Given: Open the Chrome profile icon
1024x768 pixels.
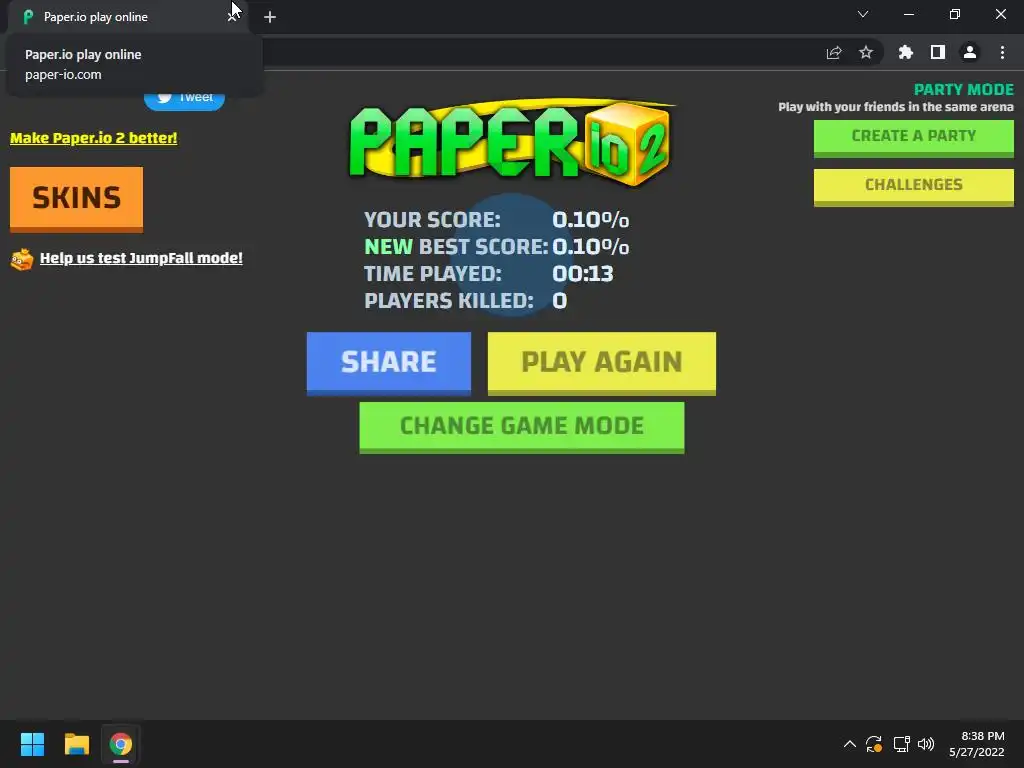Looking at the screenshot, I should (x=970, y=52).
